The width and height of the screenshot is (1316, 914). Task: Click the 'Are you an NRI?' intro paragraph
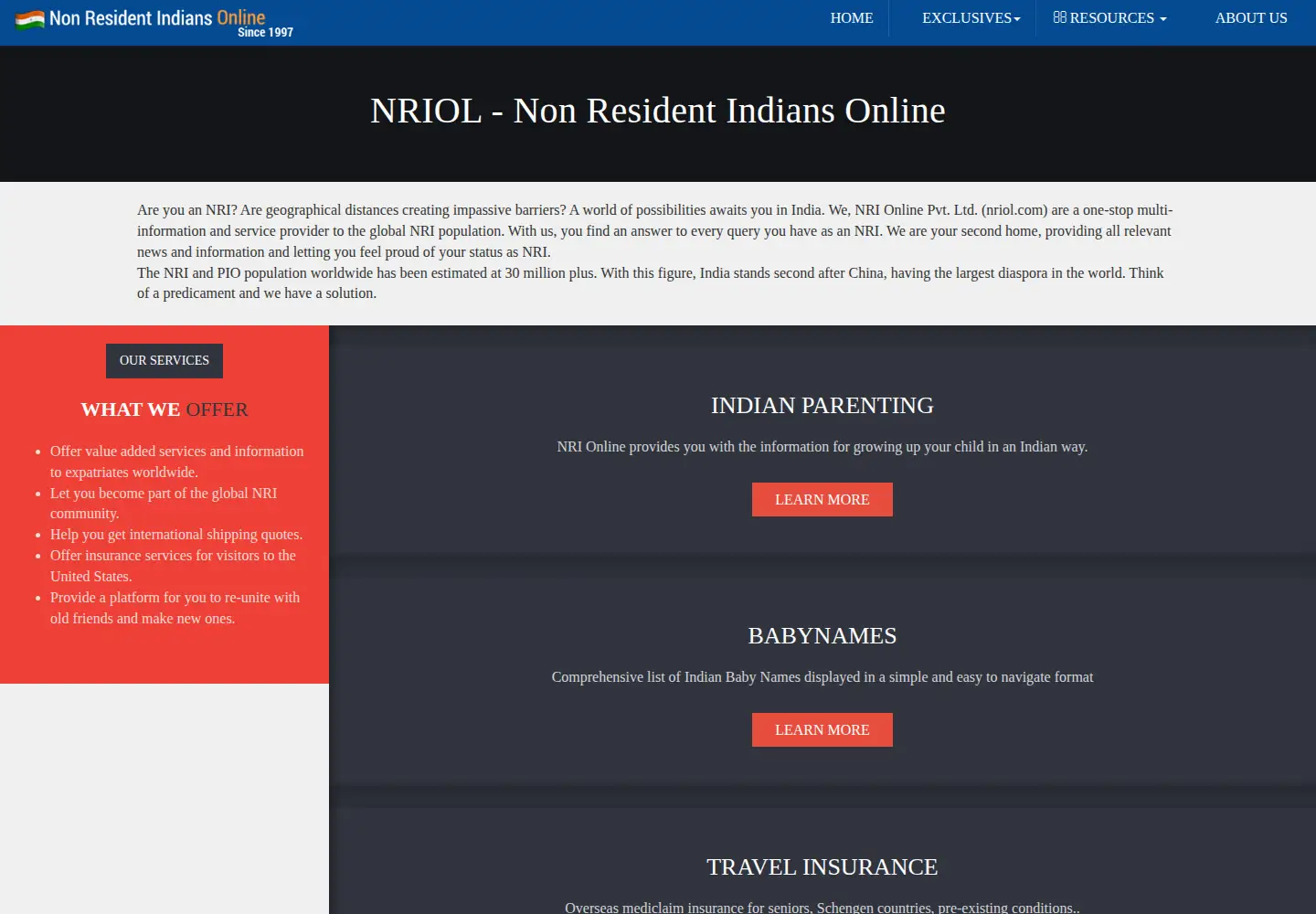pos(654,231)
